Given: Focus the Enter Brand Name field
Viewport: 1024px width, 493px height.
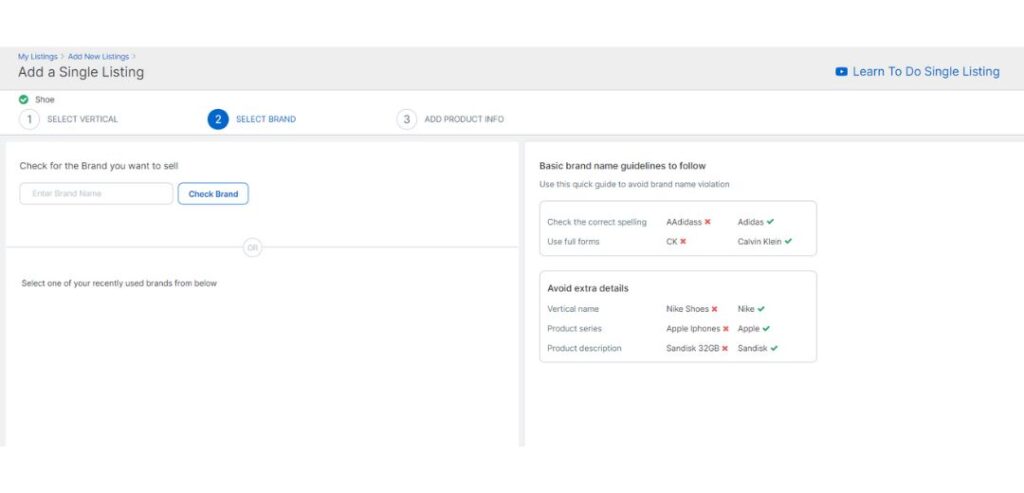Looking at the screenshot, I should point(96,194).
